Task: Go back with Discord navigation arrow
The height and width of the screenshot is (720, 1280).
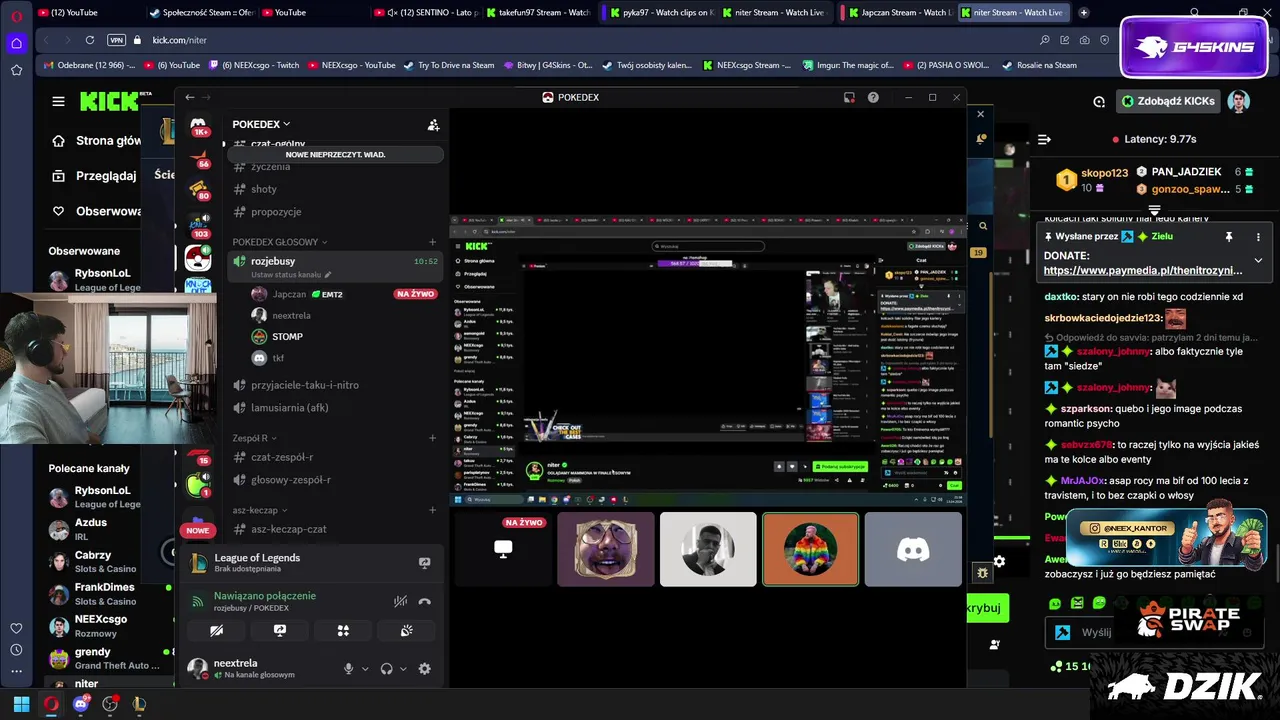Action: point(190,97)
